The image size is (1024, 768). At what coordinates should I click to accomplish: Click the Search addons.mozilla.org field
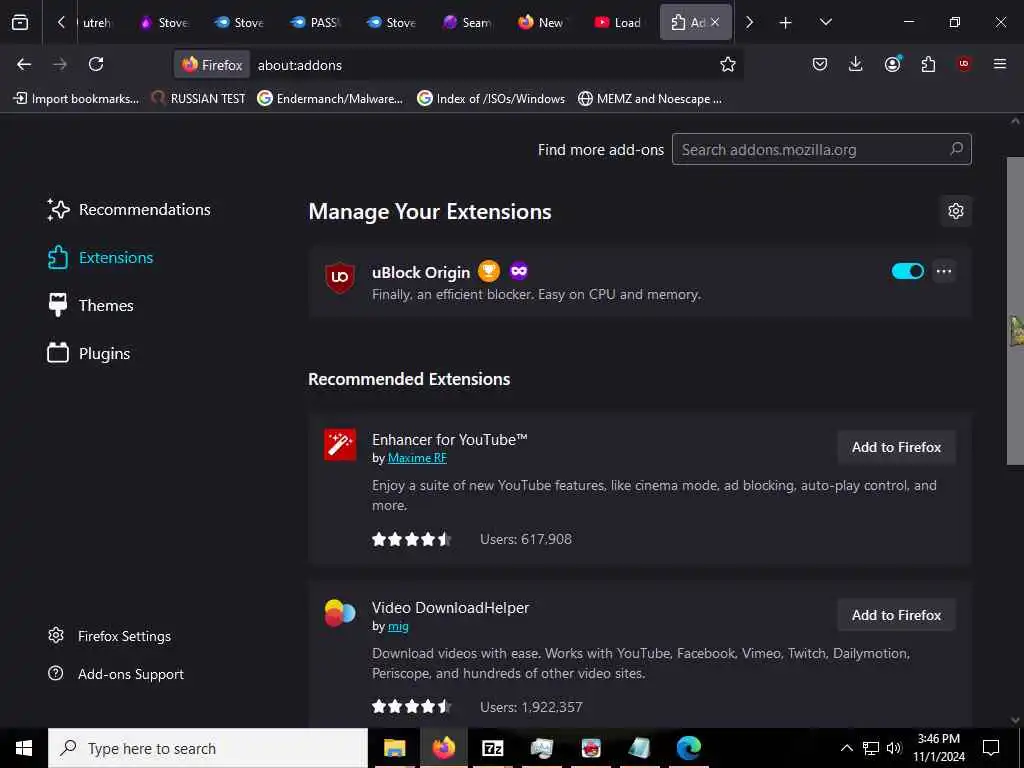(822, 150)
